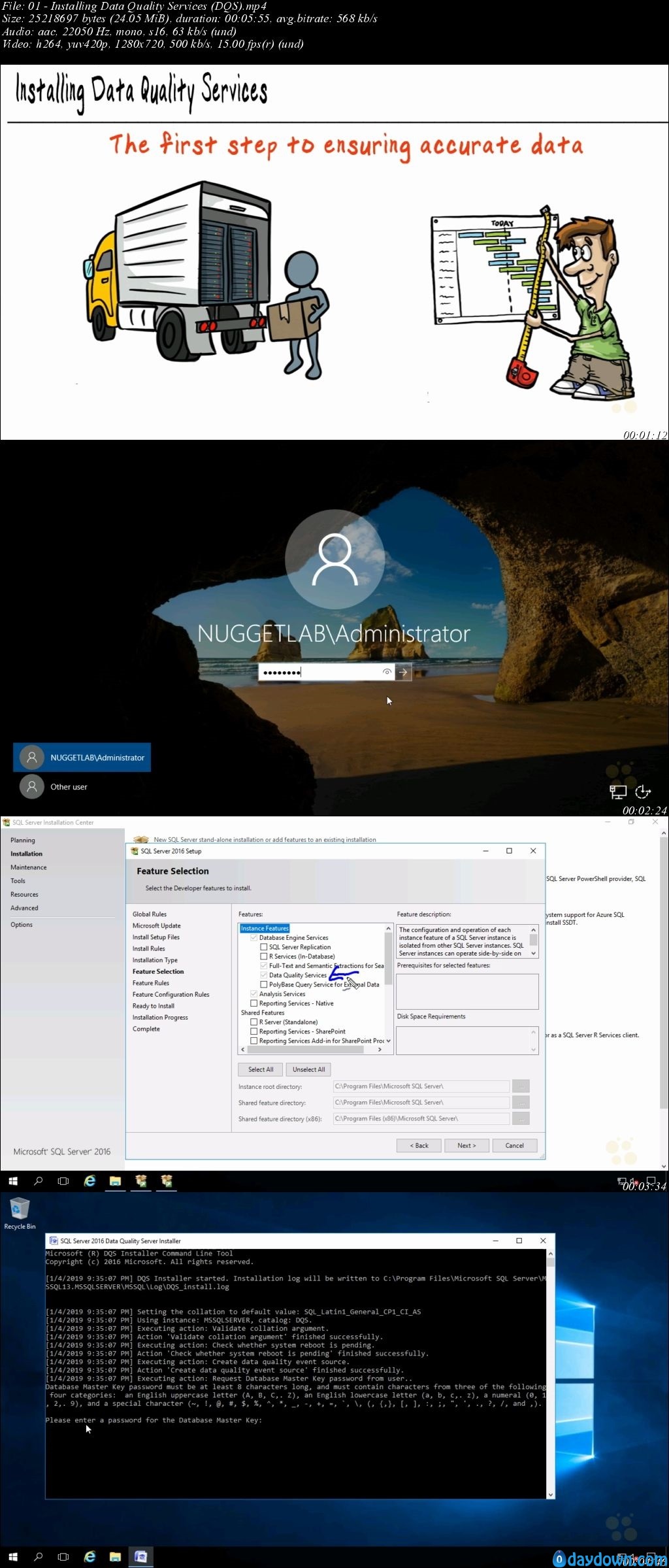This screenshot has width=669, height=1568.
Task: Open File Explorer on the DQS Installer desktop
Action: [x=115, y=1557]
